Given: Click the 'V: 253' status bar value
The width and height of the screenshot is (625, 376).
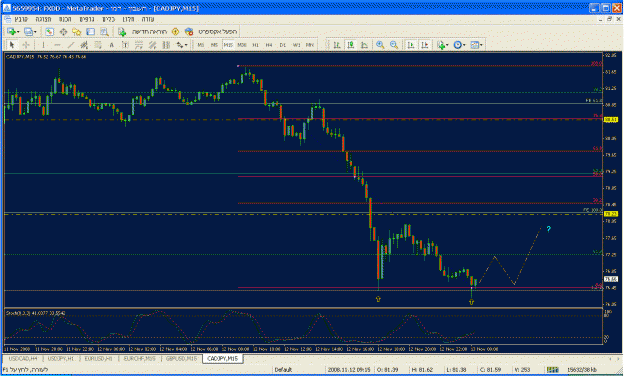Looking at the screenshot, I should tap(523, 370).
